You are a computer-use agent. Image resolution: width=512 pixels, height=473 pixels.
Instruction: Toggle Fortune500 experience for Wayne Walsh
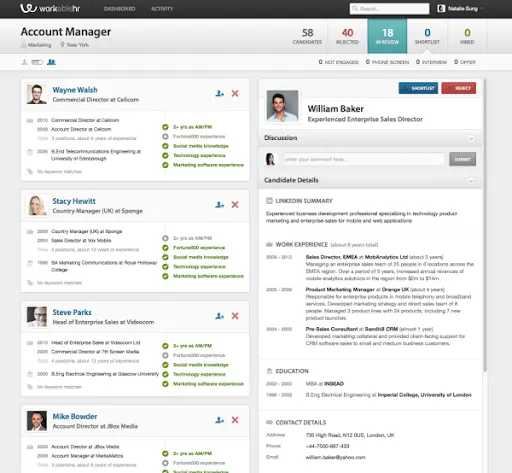coord(165,136)
